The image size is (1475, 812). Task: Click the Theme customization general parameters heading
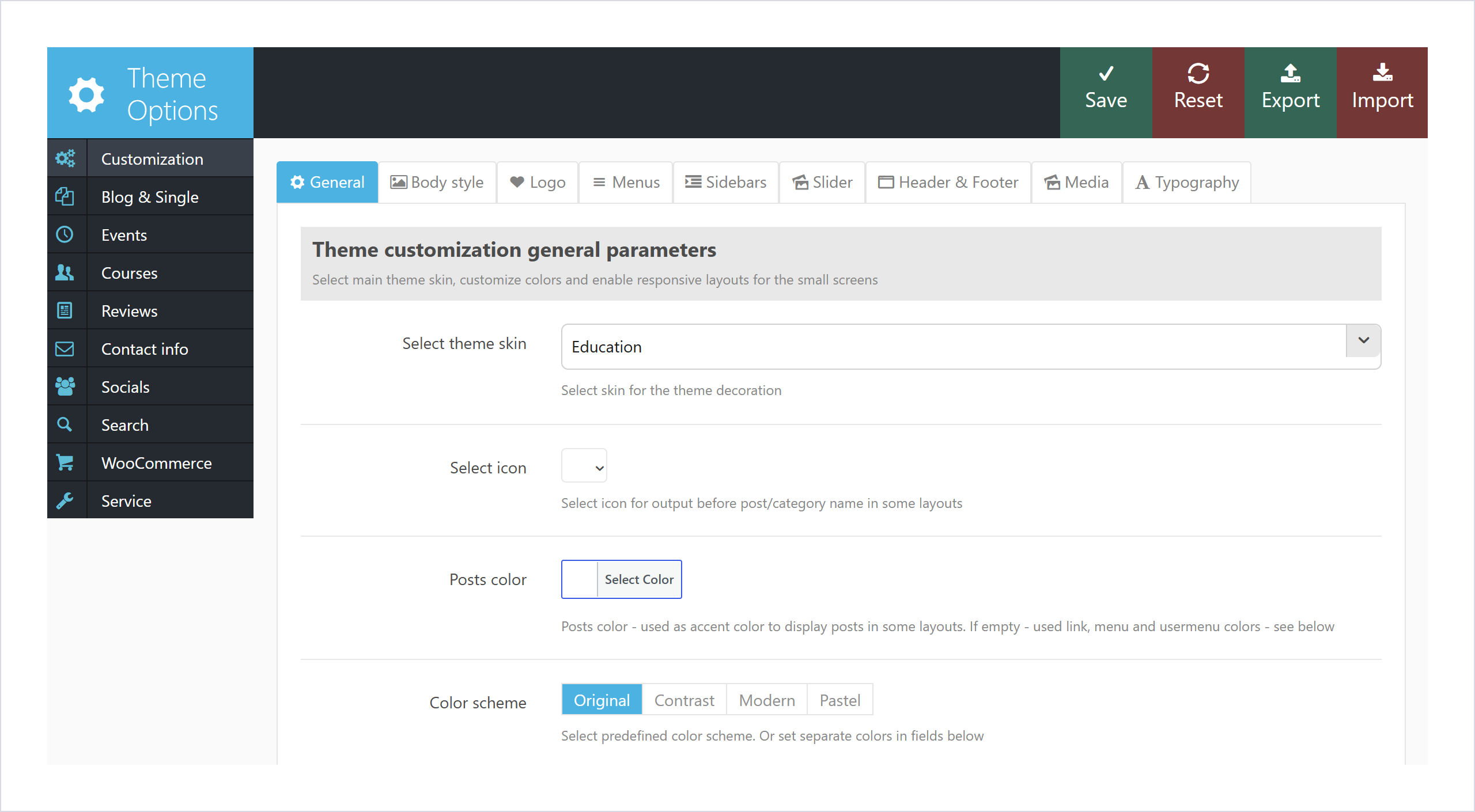point(514,249)
